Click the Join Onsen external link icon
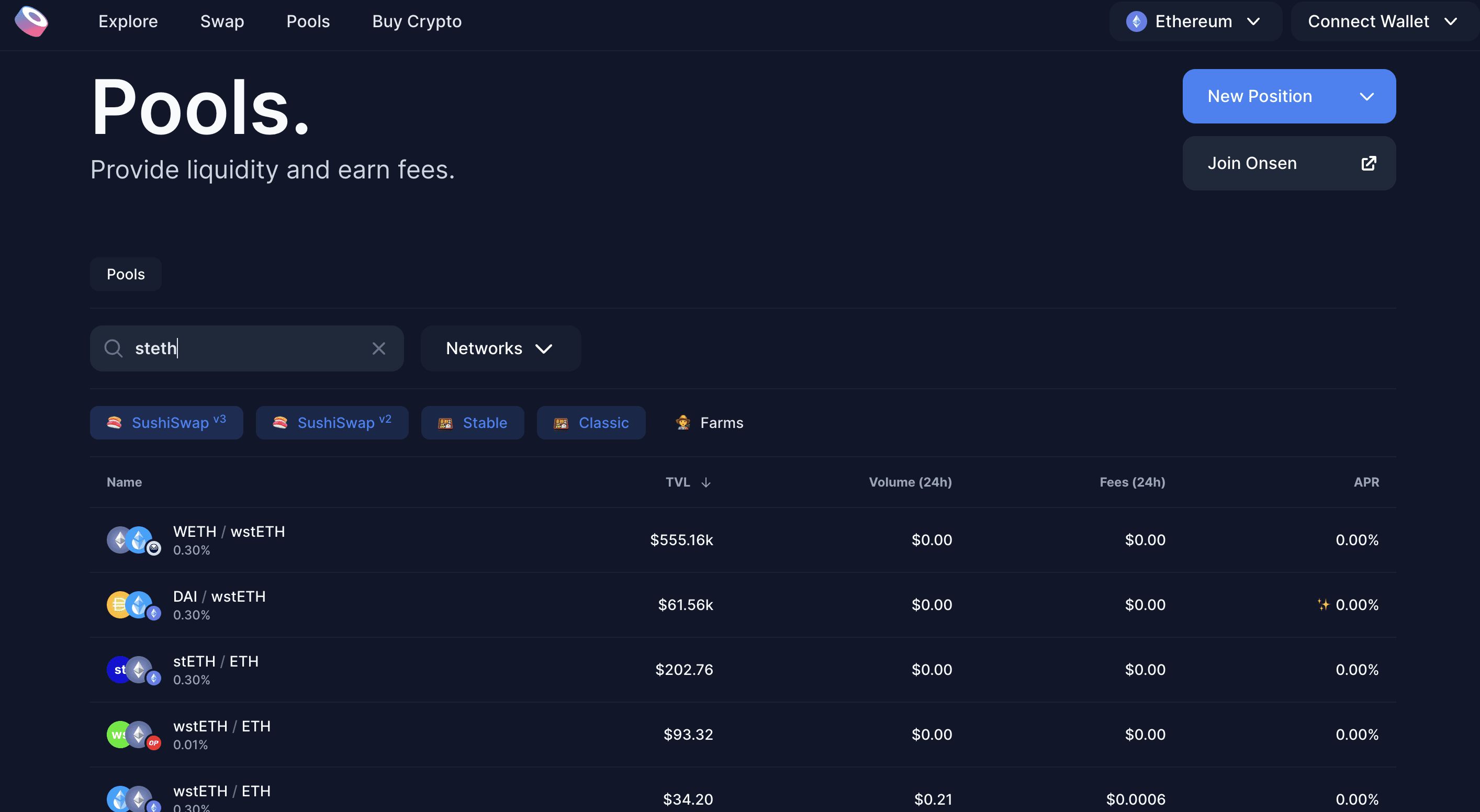 click(x=1369, y=164)
